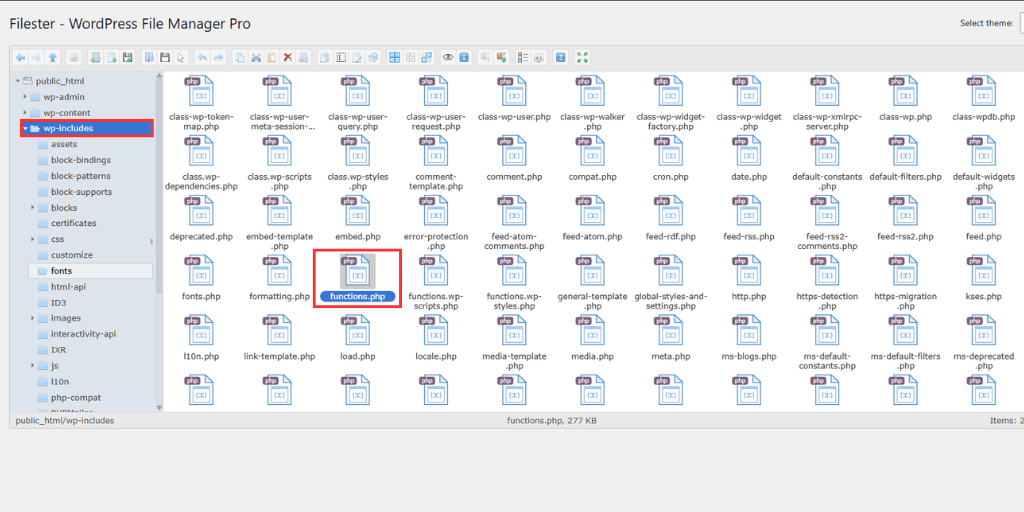Paste from the clipboard icon
Viewport: 1024px width, 512px height.
(x=271, y=57)
